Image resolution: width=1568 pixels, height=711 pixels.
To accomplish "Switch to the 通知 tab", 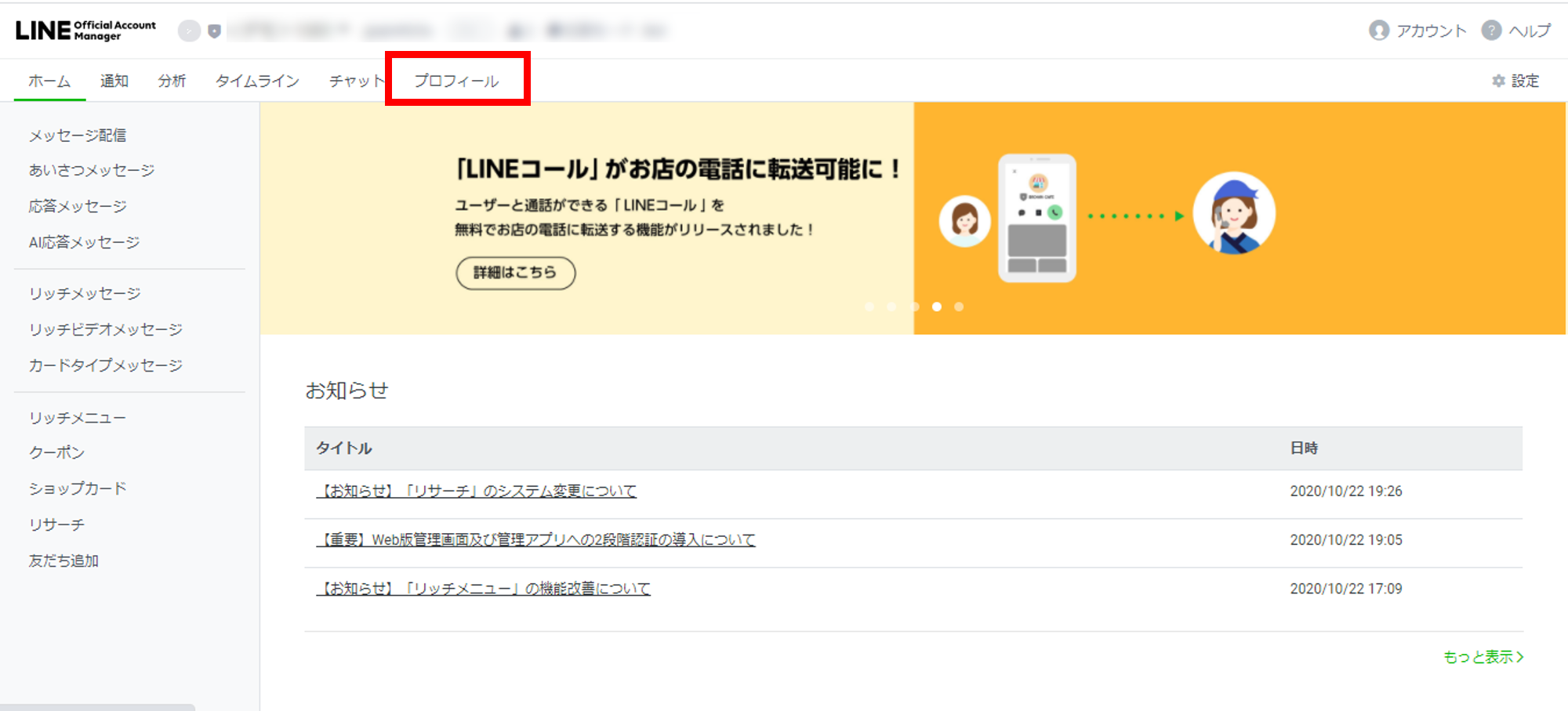I will click(114, 81).
